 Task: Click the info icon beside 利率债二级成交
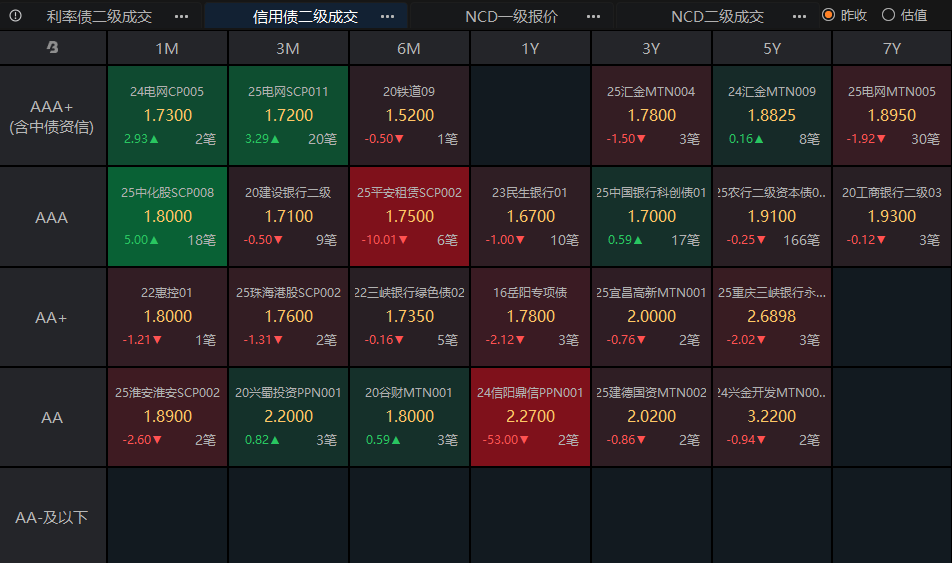coord(16,16)
